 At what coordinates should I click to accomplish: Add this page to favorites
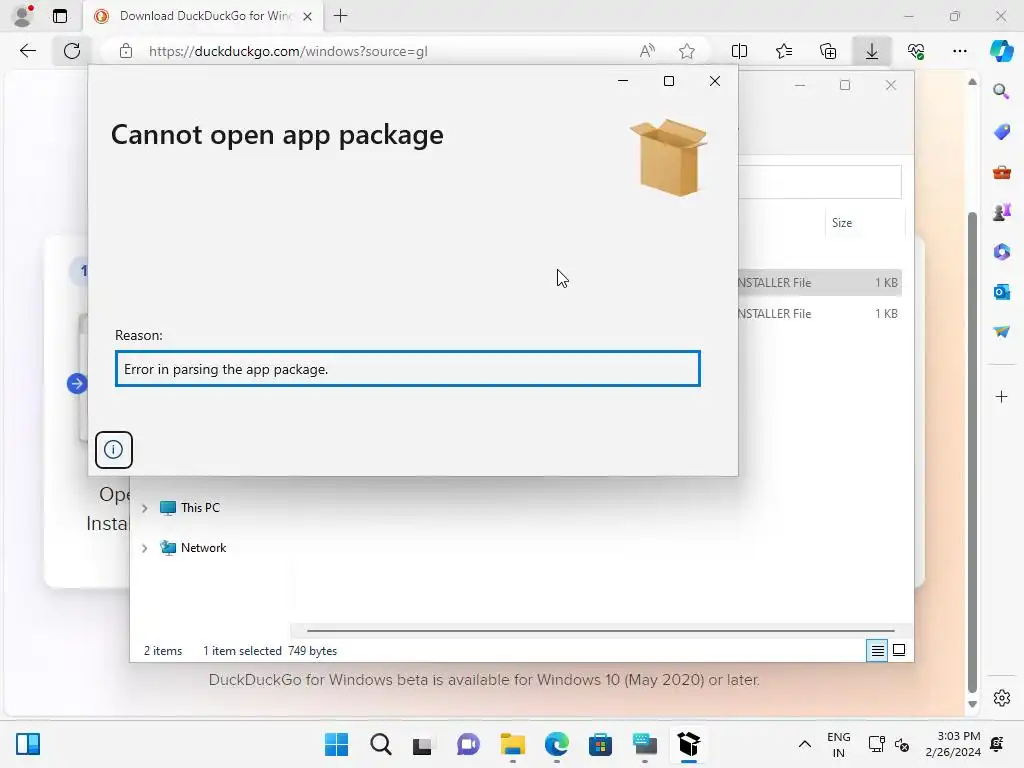click(x=686, y=51)
